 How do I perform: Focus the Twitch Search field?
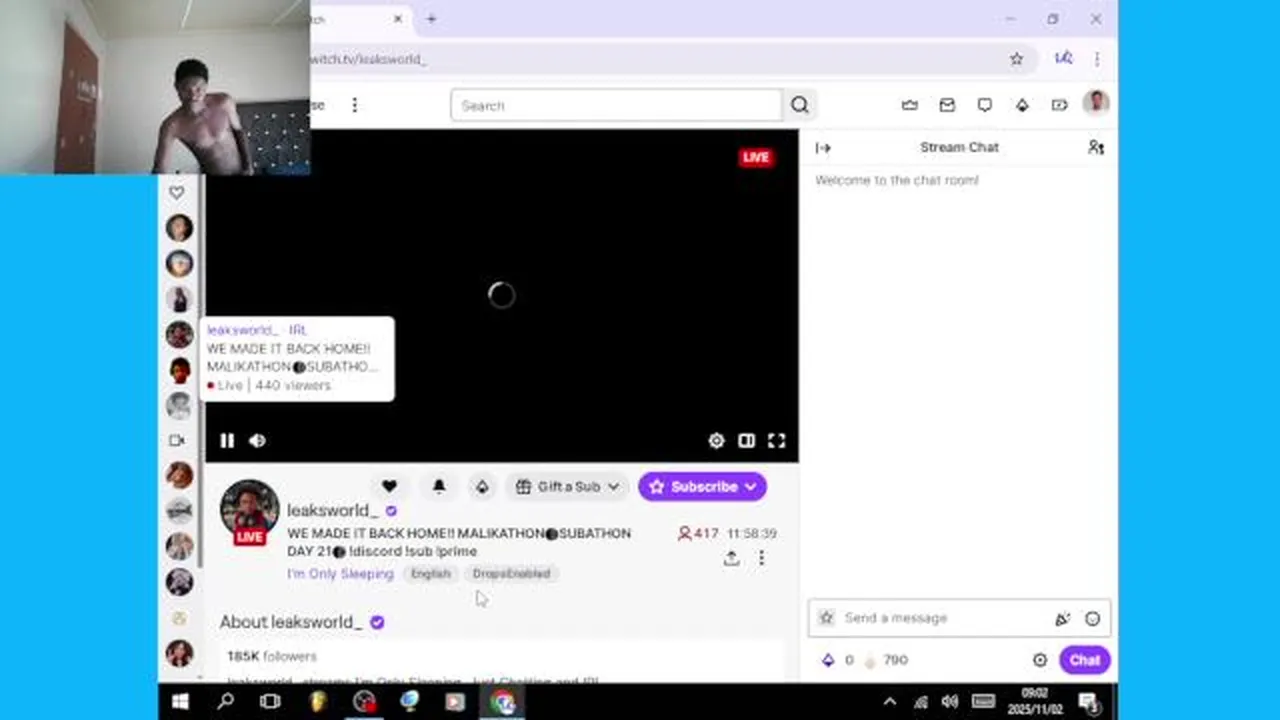[x=615, y=105]
